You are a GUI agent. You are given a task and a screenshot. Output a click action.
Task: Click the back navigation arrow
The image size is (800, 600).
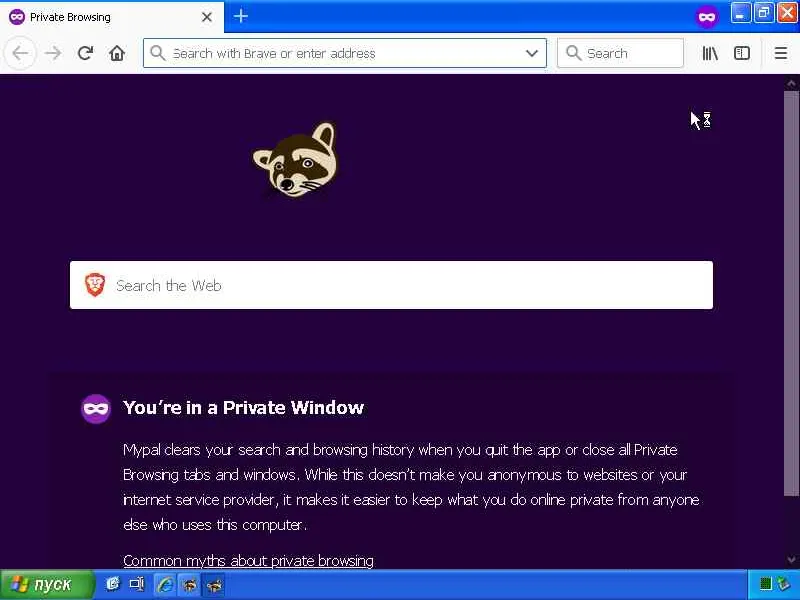[20, 53]
